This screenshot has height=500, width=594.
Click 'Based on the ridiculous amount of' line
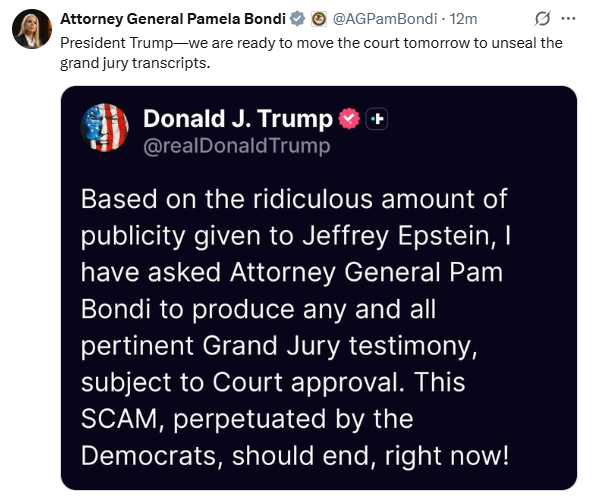click(x=294, y=199)
